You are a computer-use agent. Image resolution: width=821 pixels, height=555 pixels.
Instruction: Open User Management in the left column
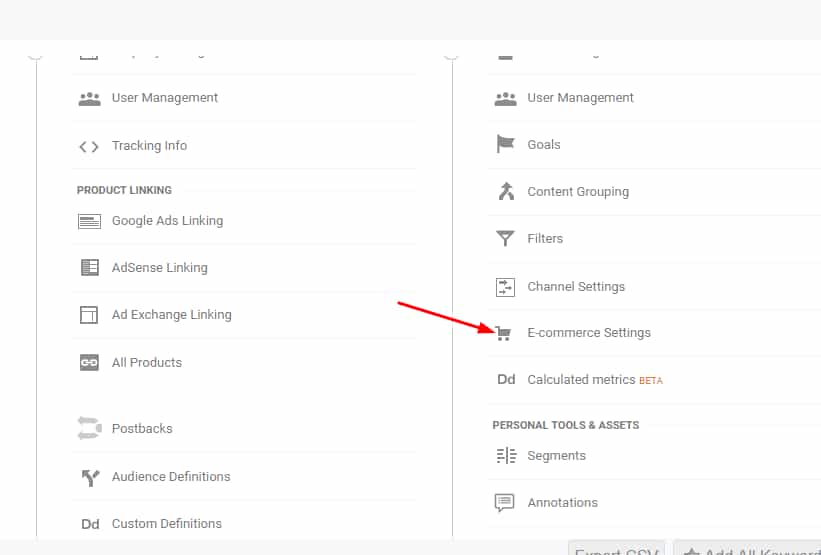coord(164,98)
